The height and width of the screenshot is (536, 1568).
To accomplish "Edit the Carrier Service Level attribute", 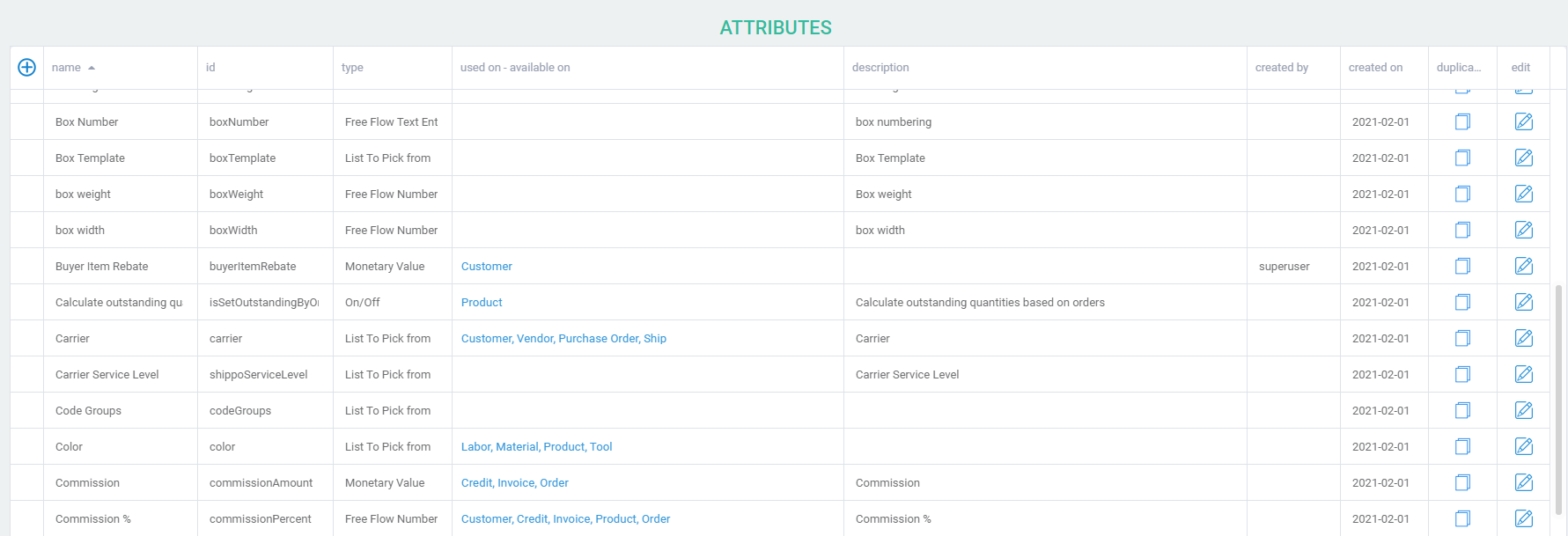I will coord(1524,374).
